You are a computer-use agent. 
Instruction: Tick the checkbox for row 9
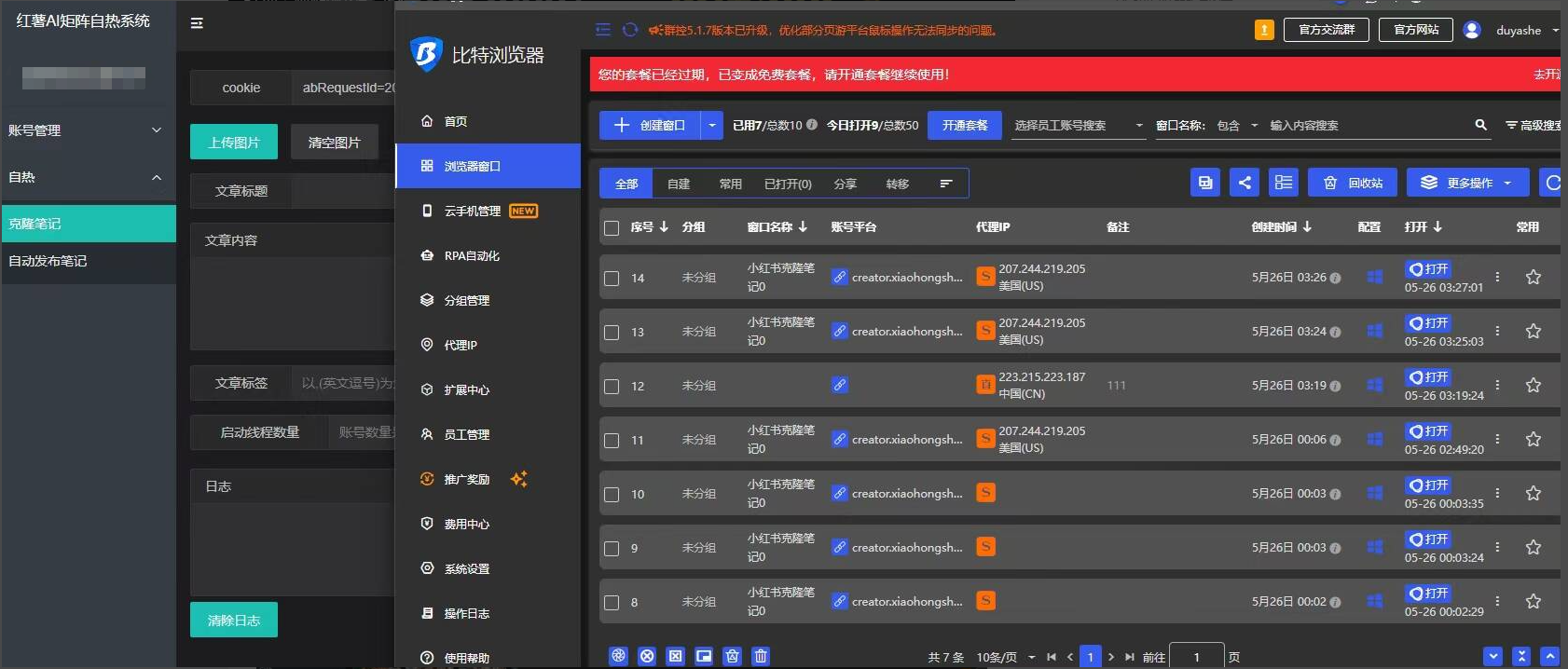612,548
